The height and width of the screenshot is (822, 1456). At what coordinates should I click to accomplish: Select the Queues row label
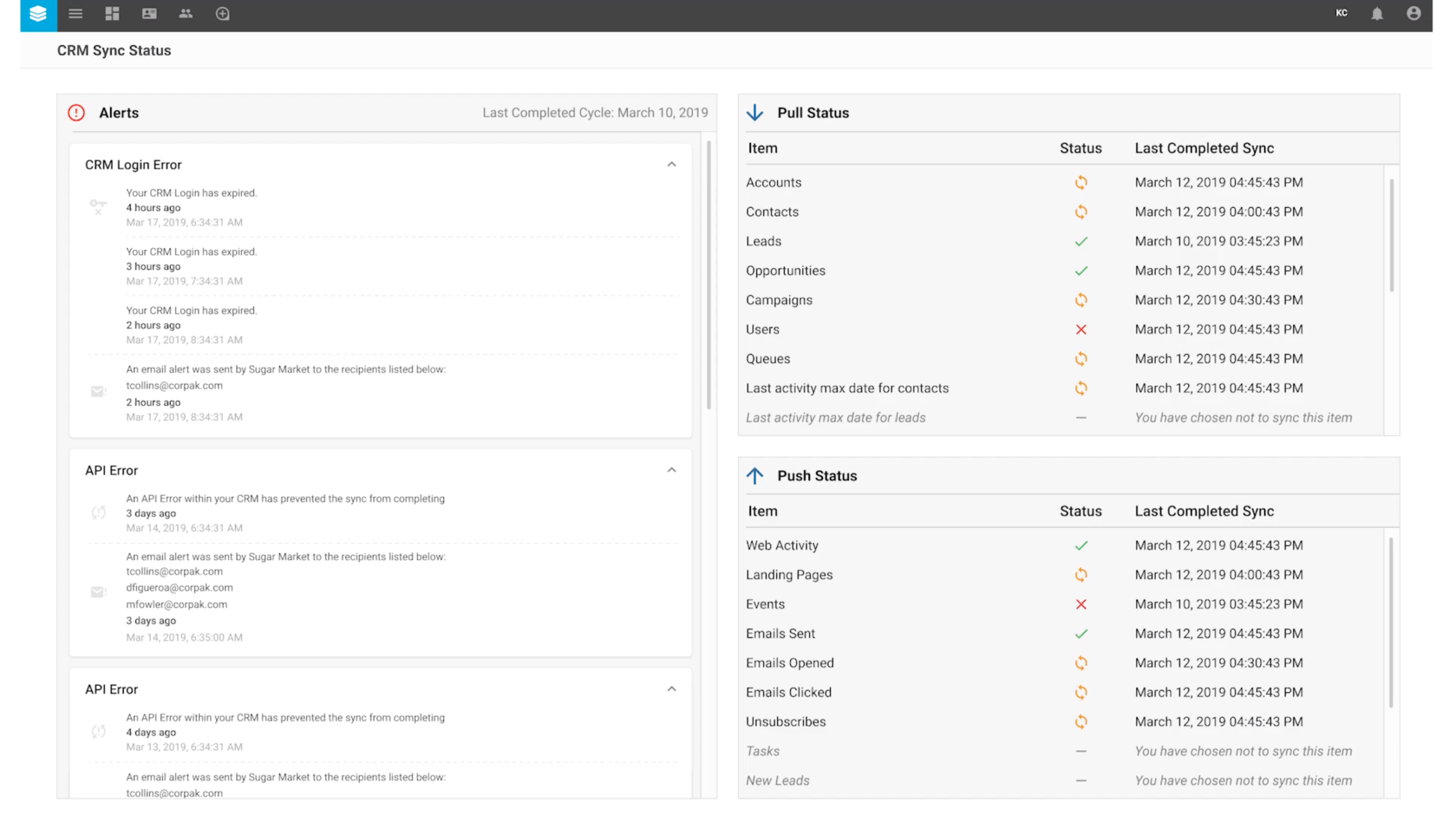[x=768, y=359]
